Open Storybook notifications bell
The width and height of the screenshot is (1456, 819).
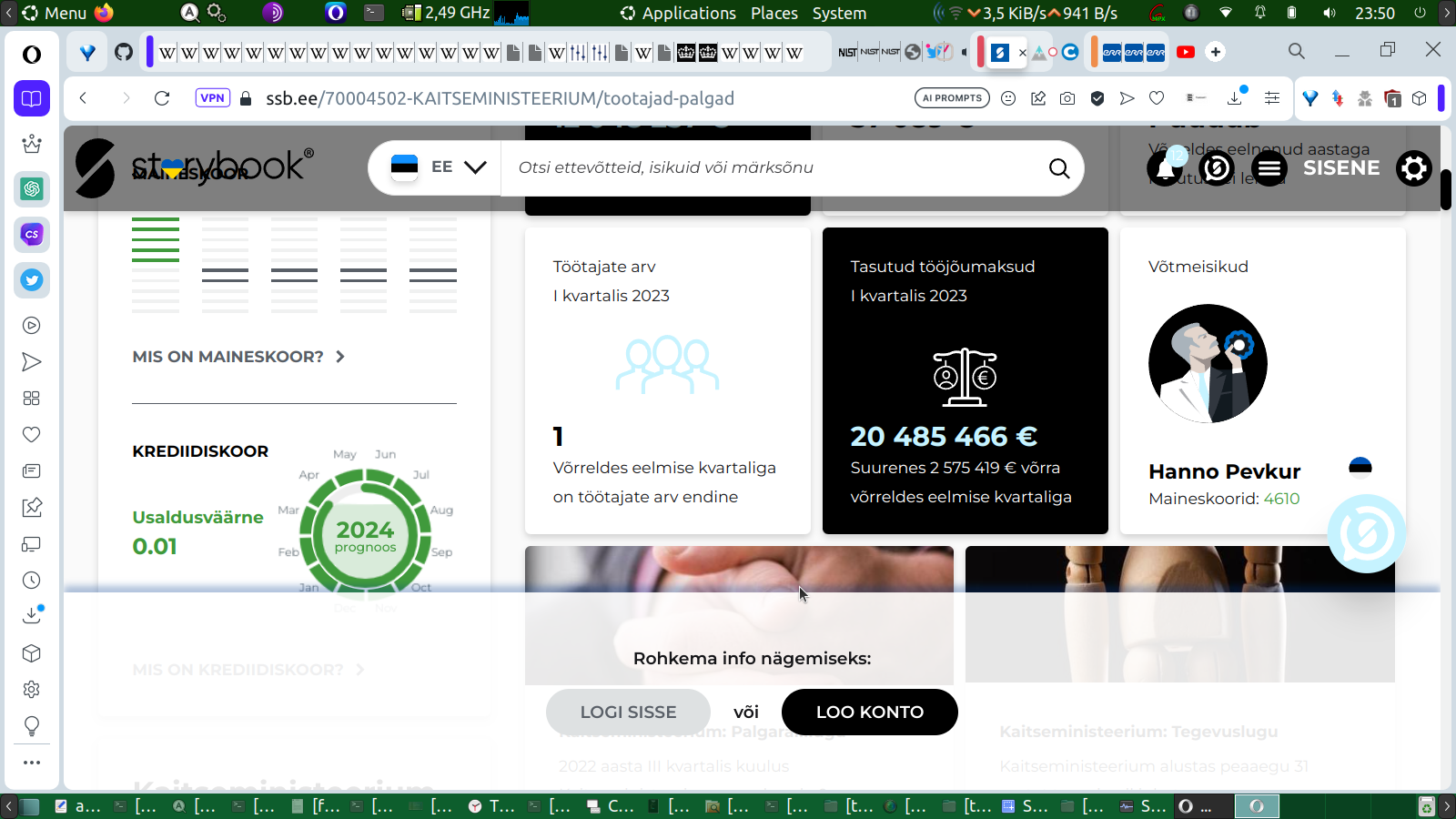point(1165,168)
